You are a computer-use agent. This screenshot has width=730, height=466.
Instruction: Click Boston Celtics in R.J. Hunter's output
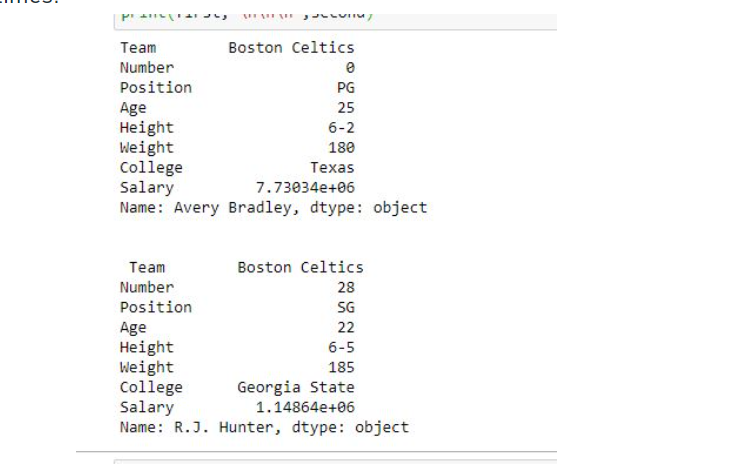point(300,267)
